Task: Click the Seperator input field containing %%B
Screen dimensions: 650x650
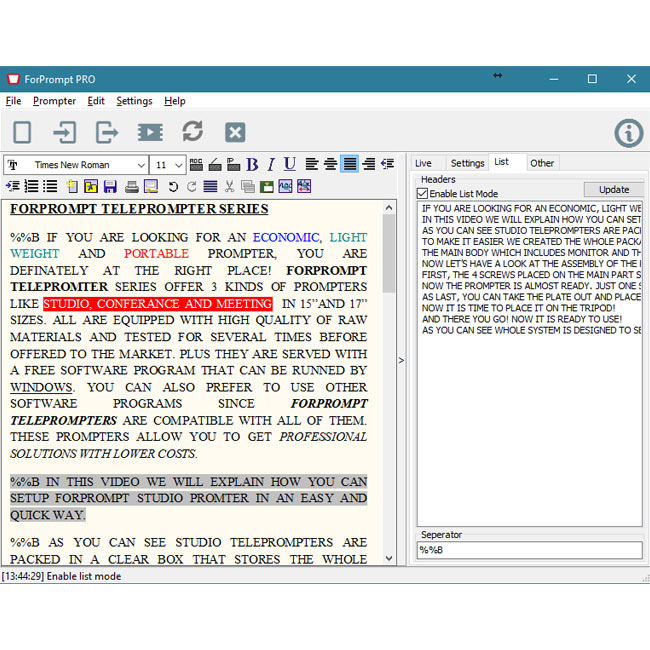Action: (529, 550)
